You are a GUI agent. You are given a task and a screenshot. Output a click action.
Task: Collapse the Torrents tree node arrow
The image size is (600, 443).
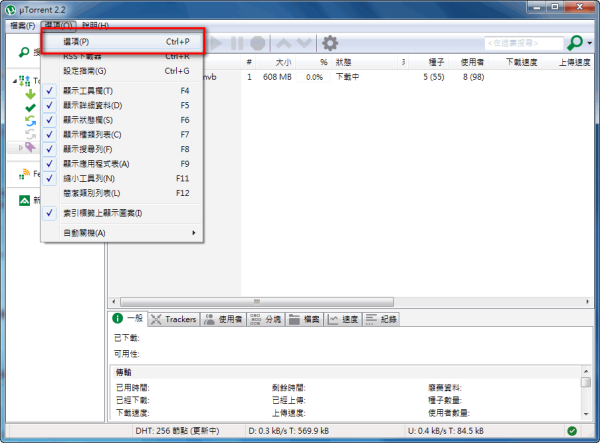(15, 81)
